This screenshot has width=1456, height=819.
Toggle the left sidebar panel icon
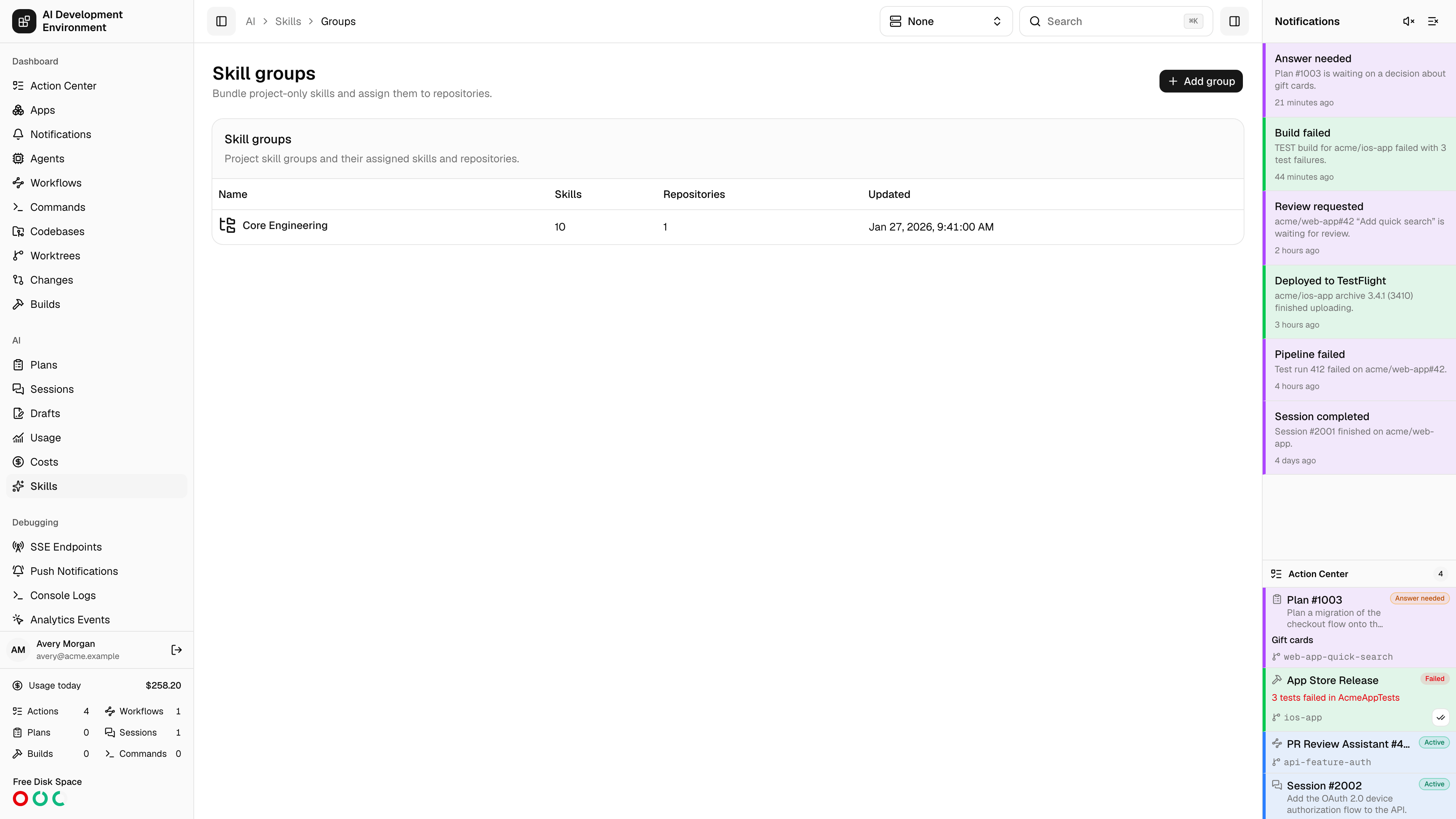221,22
